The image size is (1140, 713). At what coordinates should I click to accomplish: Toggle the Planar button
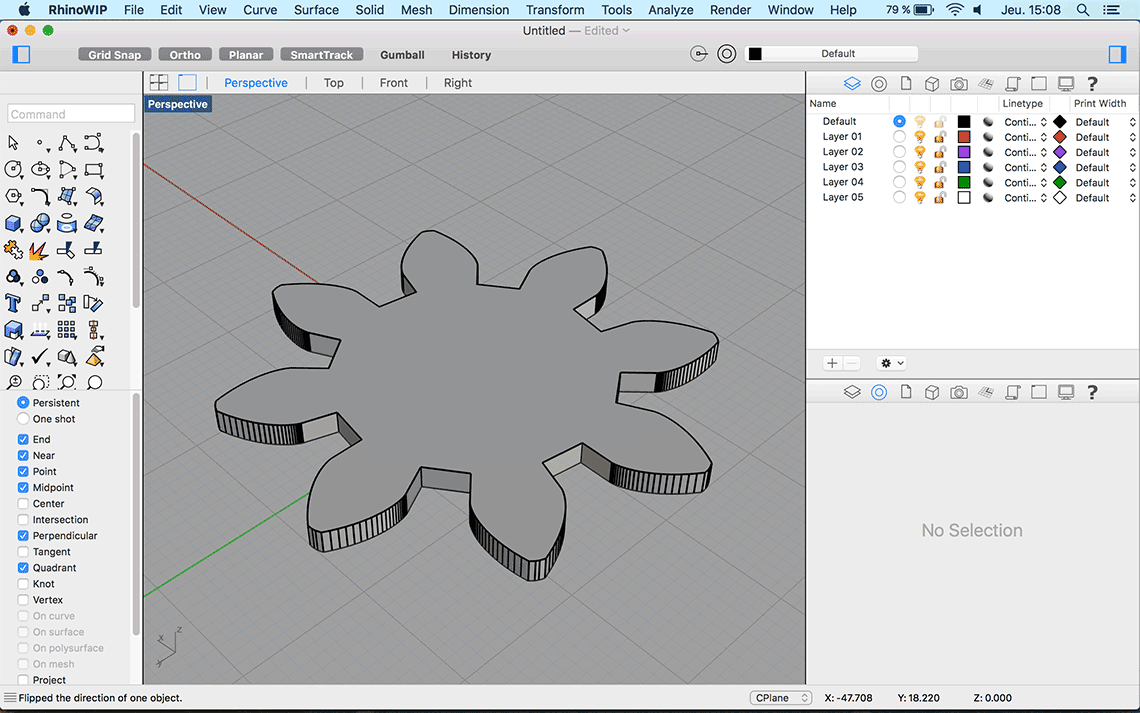tap(246, 55)
